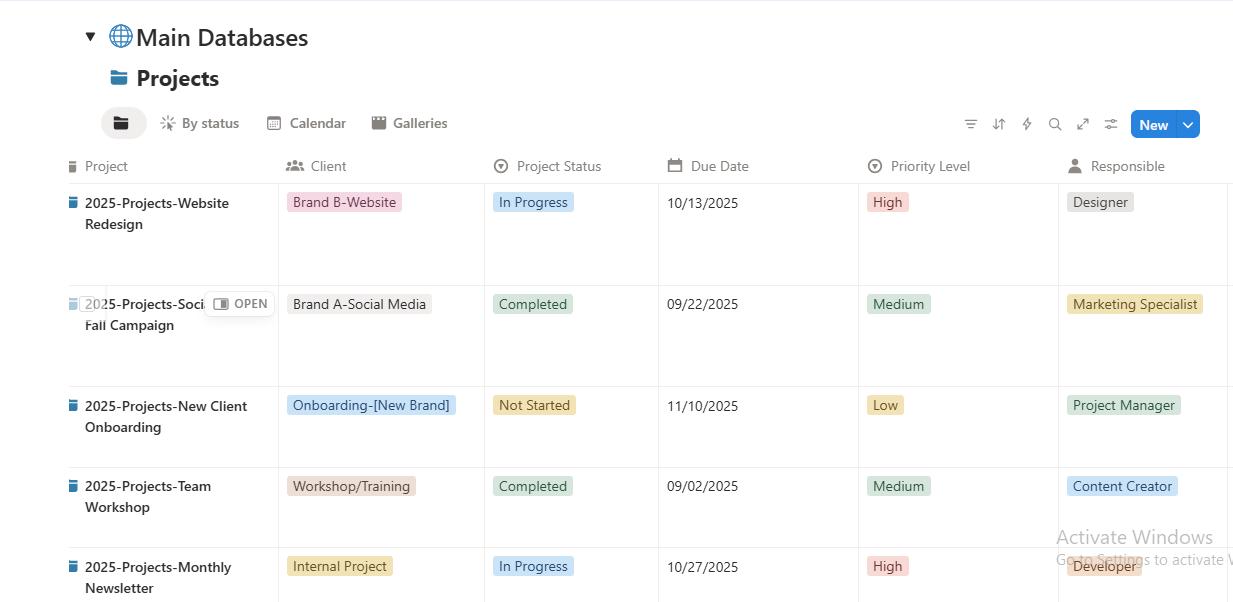
Task: Open 2025-Projects-Website Redesign page
Action: coord(157,213)
